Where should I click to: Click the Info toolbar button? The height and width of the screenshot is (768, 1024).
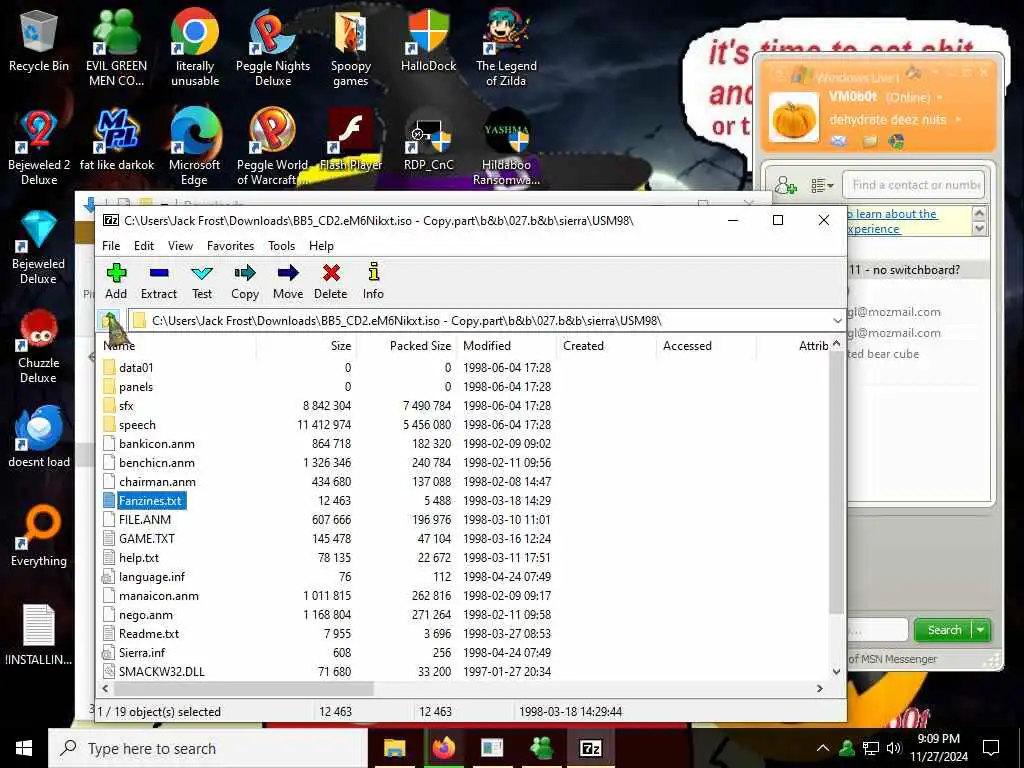click(x=374, y=281)
